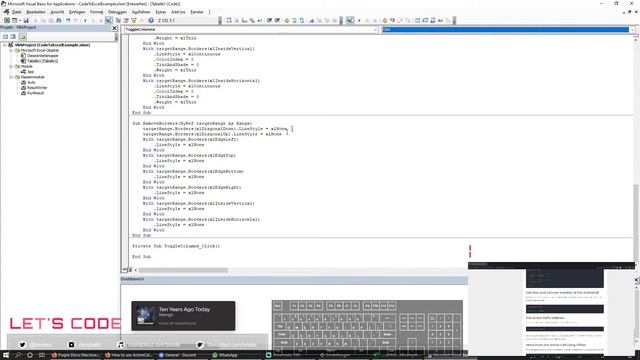Screen dimensions: 640x360
Task: Click the Undo toolbar icon
Action: coord(68,20)
